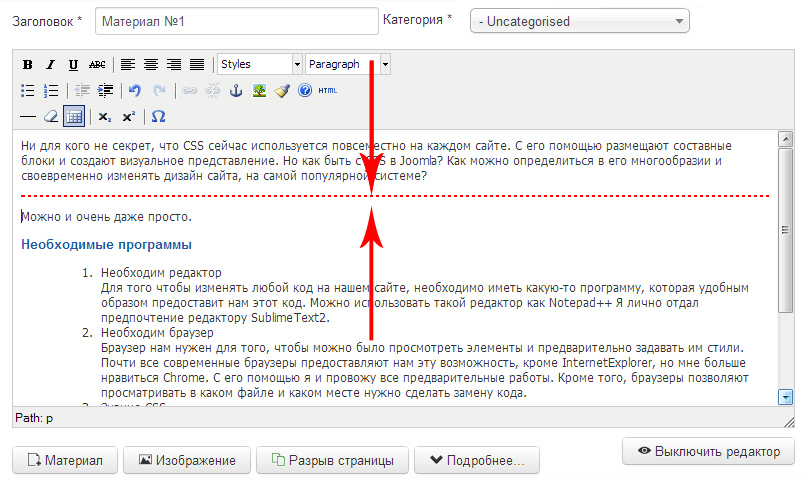Toggle bold formatting
This screenshot has width=805, height=480.
coord(28,65)
